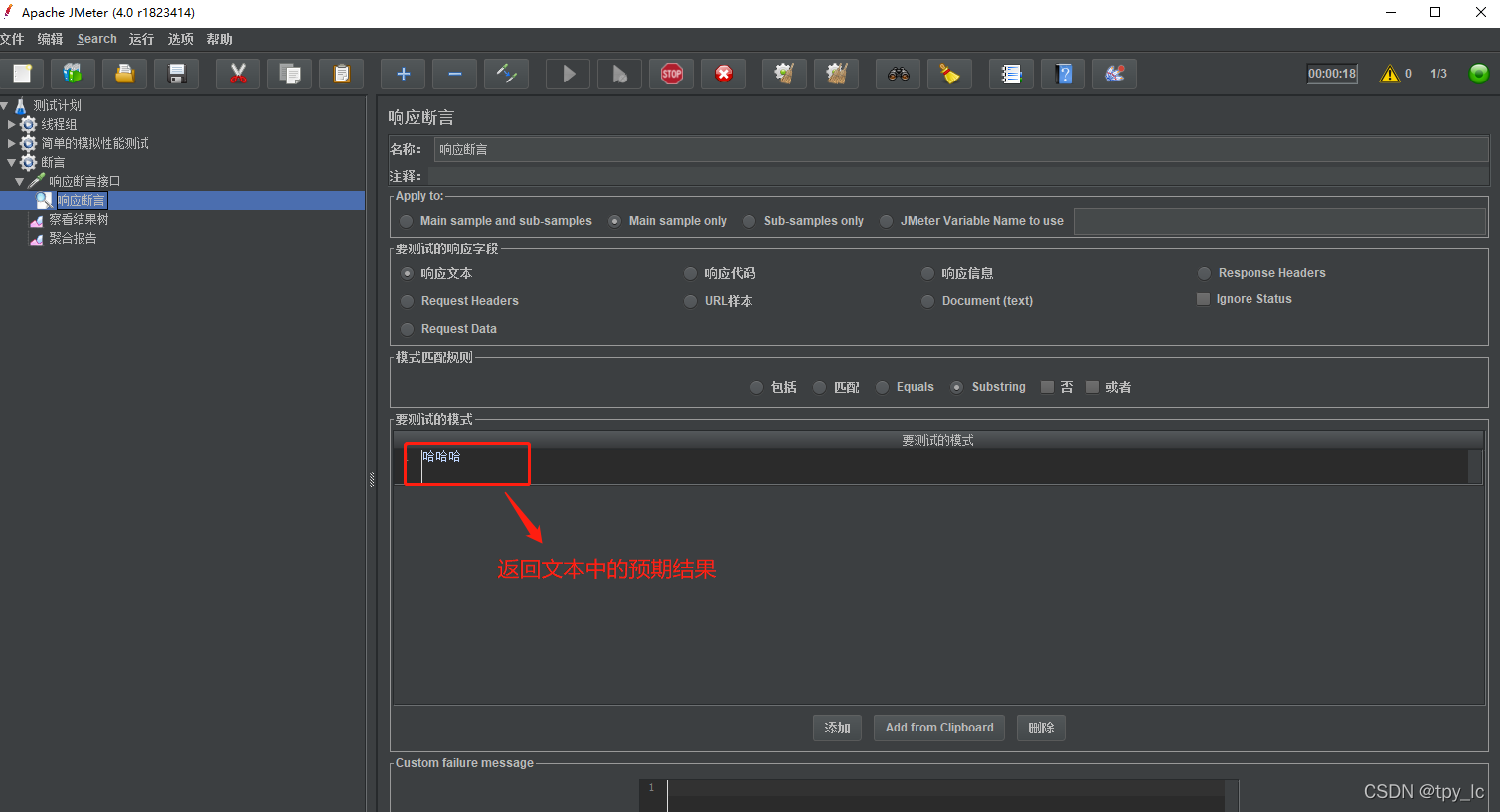Collapse the 断言 thread group node

pos(12,162)
